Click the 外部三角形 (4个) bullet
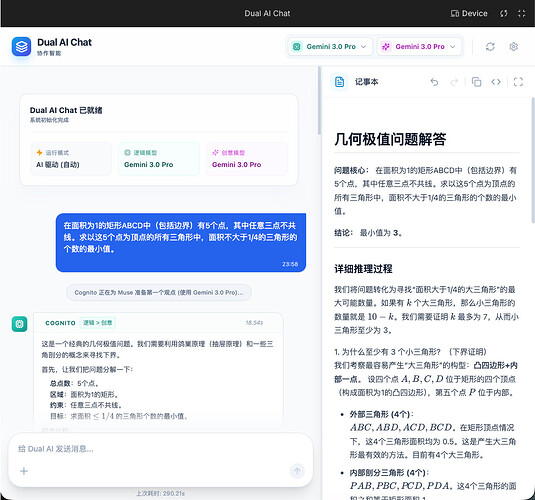535x500 pixels. click(381, 414)
